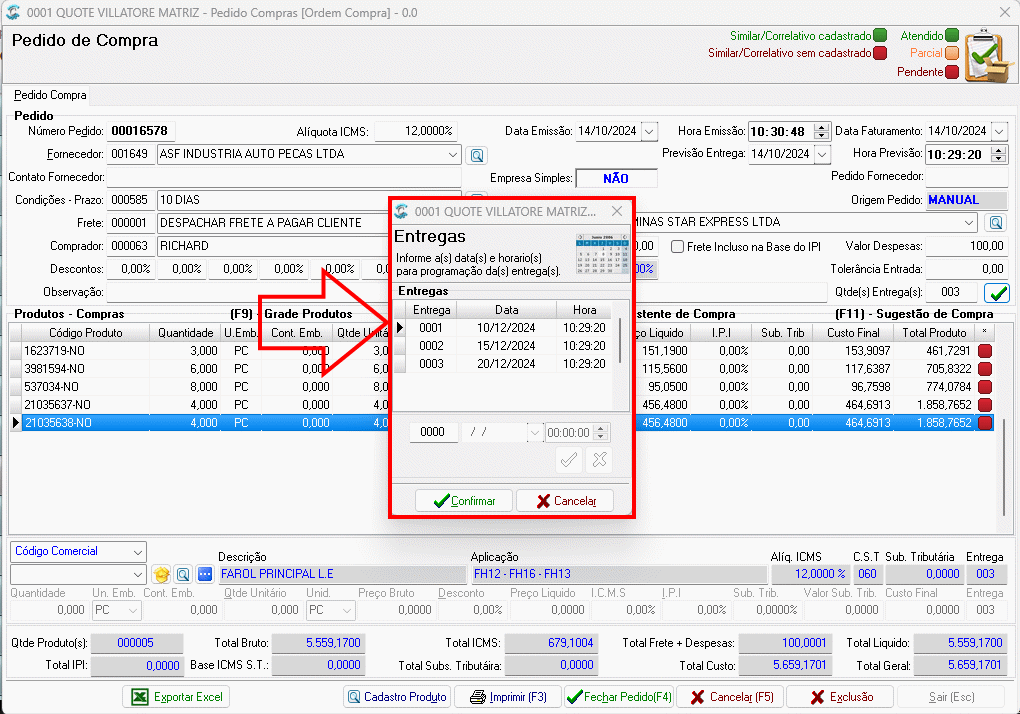Viewport: 1020px width, 714px height.
Task: Click the Custo Final column header
Action: pos(853,333)
